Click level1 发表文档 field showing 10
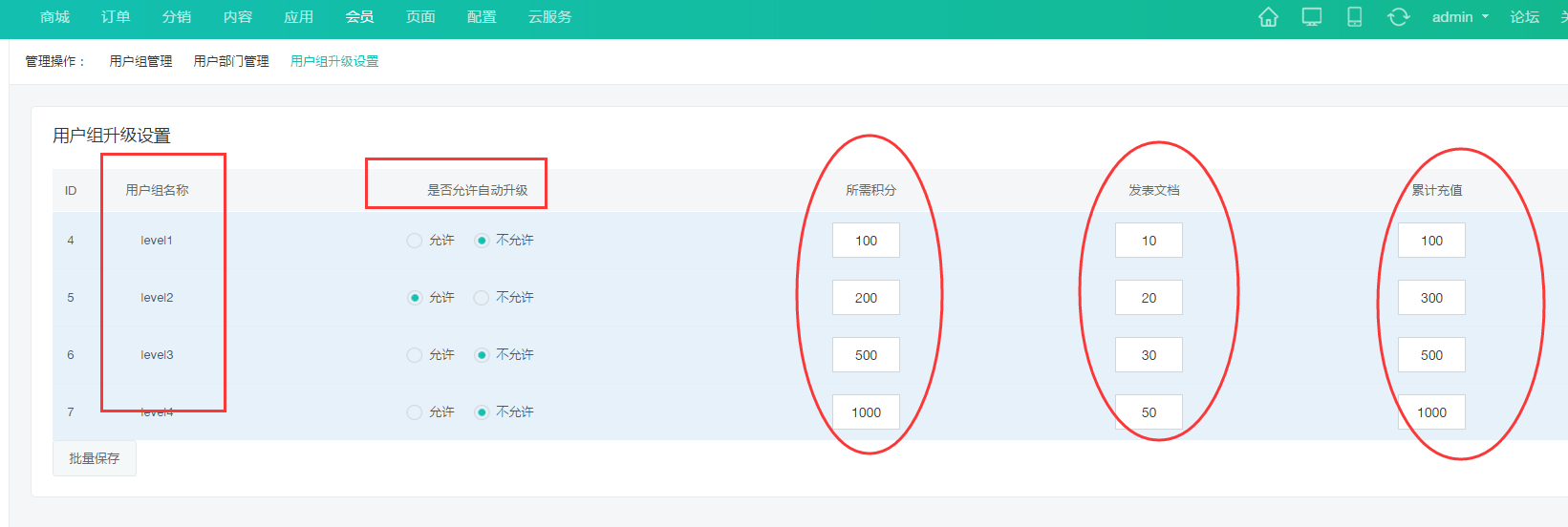Image resolution: width=1568 pixels, height=527 pixels. tap(1149, 241)
